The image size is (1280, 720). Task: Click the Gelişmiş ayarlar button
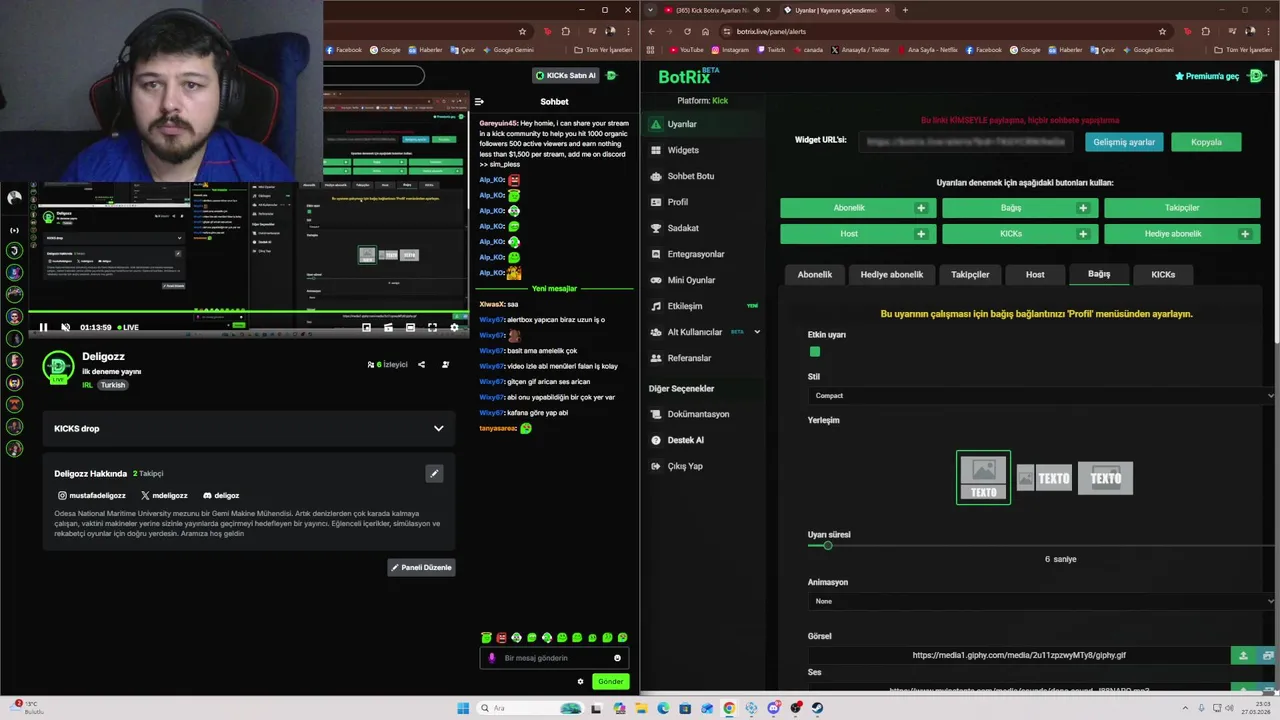[1124, 142]
